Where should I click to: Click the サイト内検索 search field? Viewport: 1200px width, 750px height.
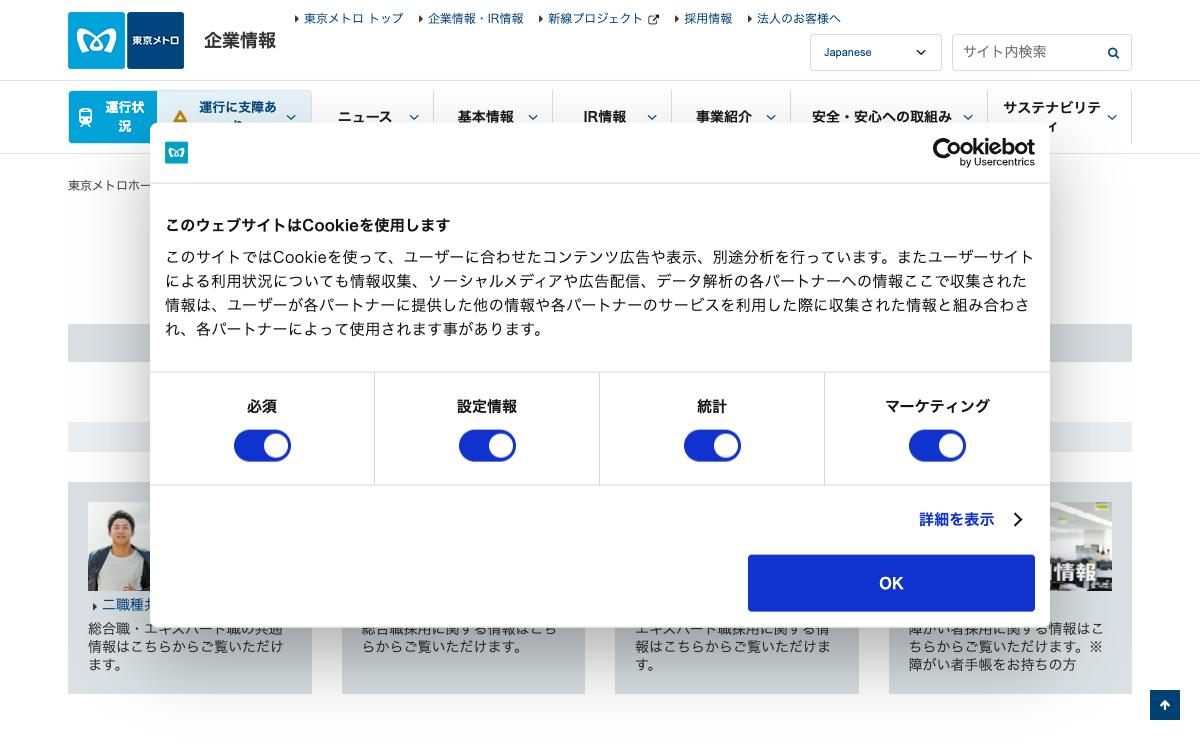(1028, 53)
